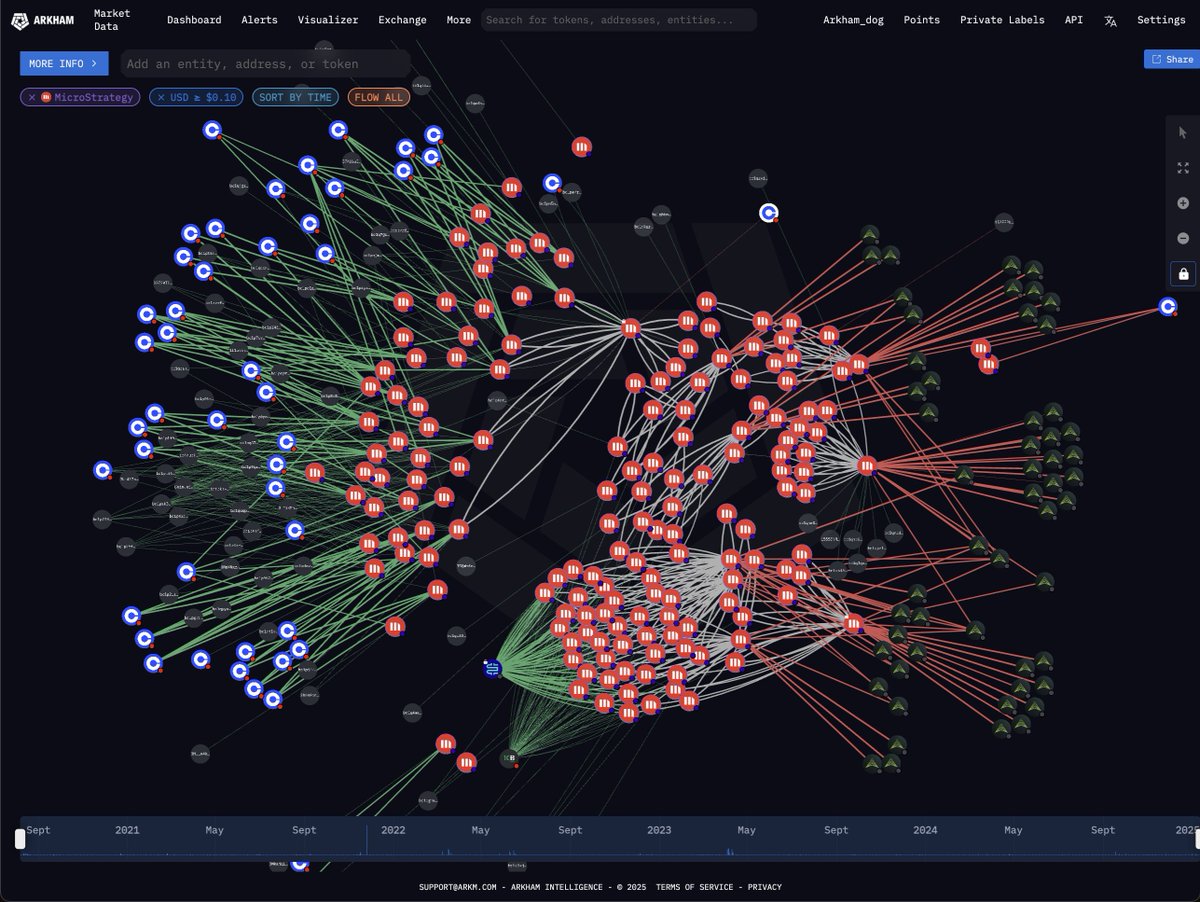Open the Exchange page
The width and height of the screenshot is (1200, 902).
(x=402, y=20)
